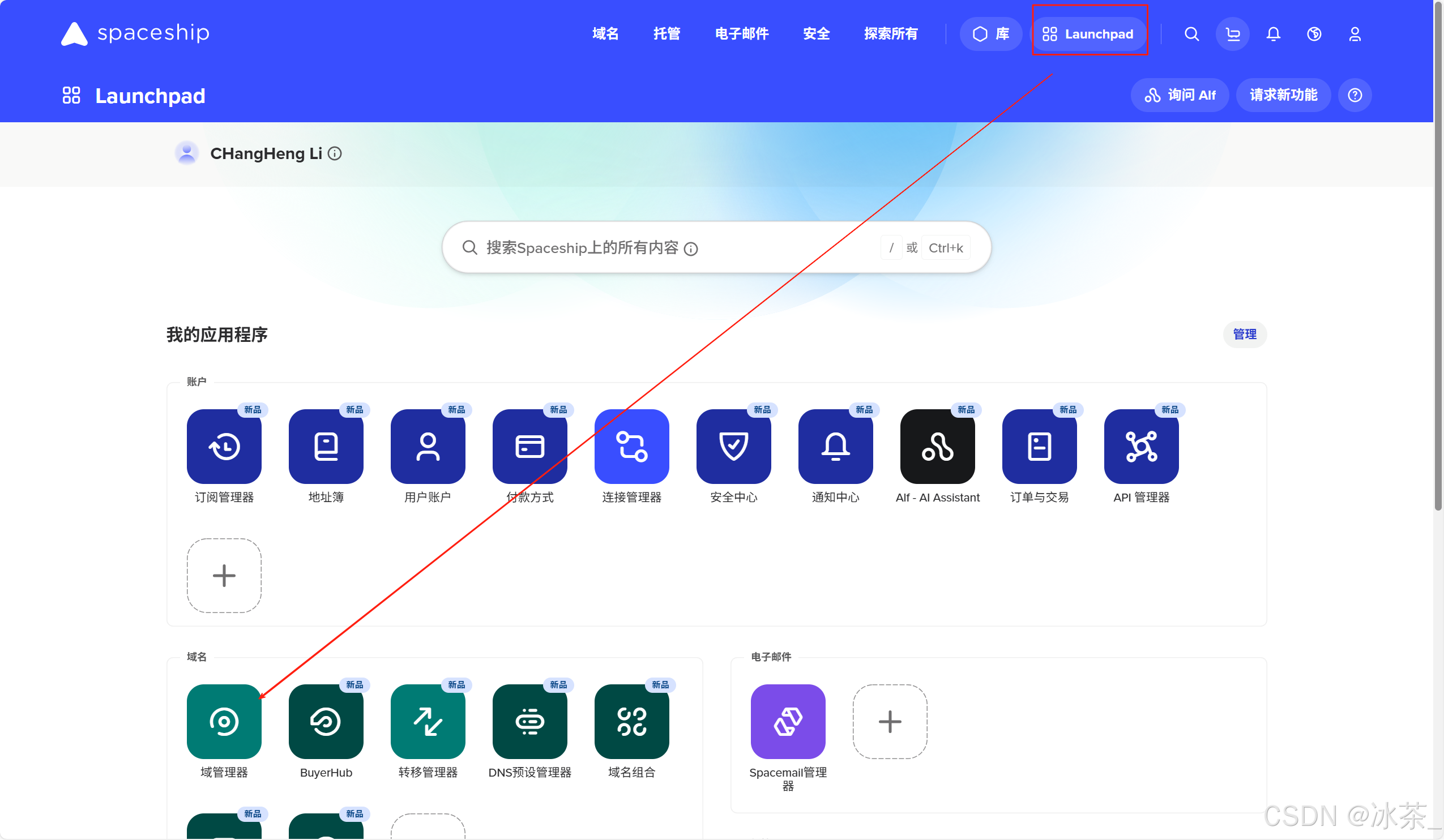This screenshot has height=840, width=1444.
Task: Open the Security Center (安全中心) app
Action: pos(733,446)
